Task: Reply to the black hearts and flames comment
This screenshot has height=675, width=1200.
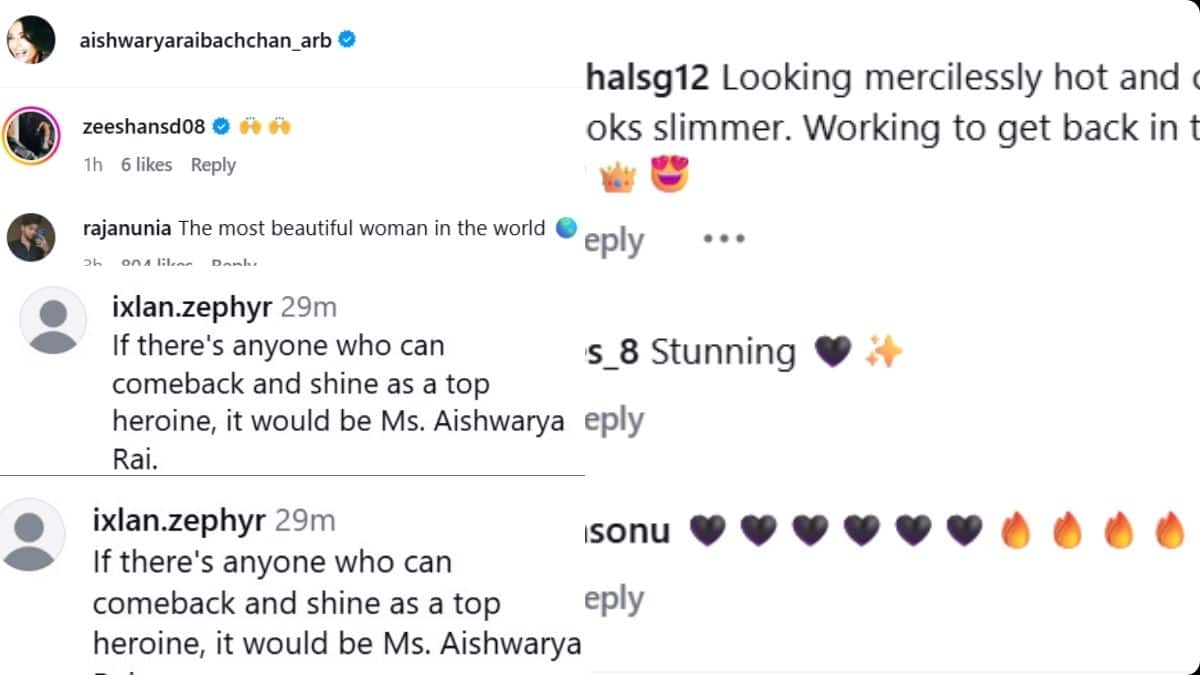Action: pos(614,599)
